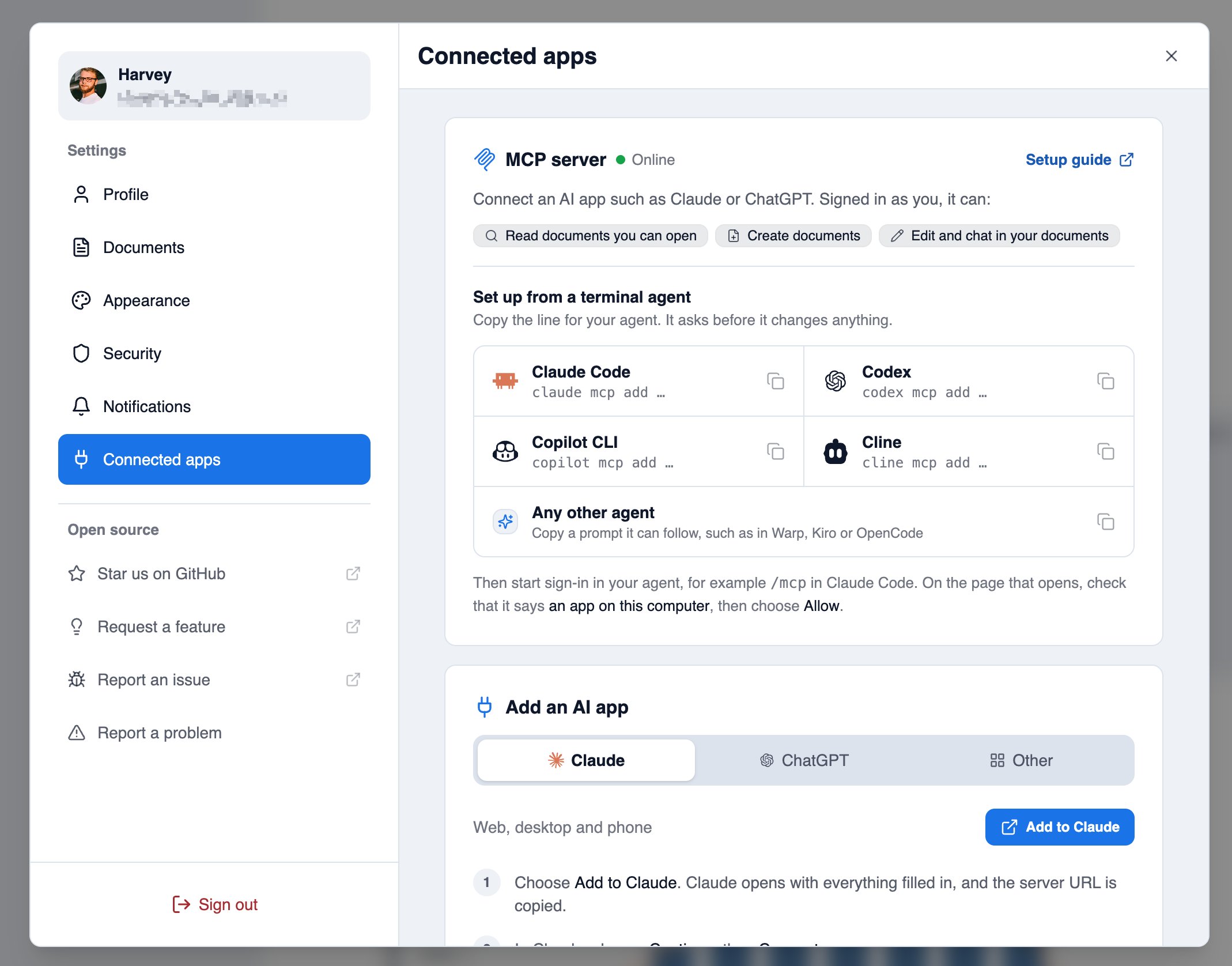The height and width of the screenshot is (966, 1232).
Task: Copy the Any other agent prompt
Action: (x=1105, y=522)
